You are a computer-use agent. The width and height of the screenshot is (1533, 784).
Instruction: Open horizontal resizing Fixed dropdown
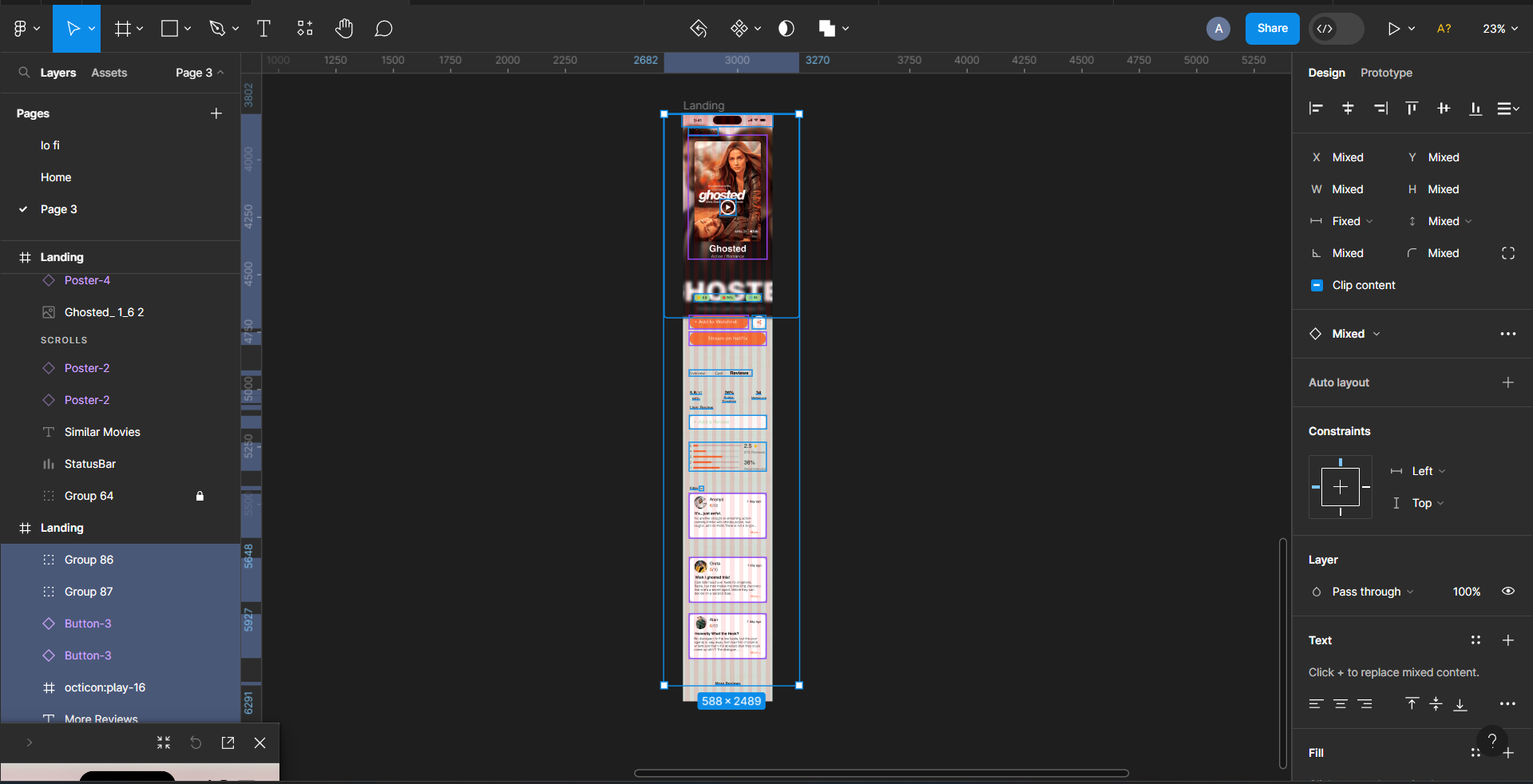click(1352, 221)
